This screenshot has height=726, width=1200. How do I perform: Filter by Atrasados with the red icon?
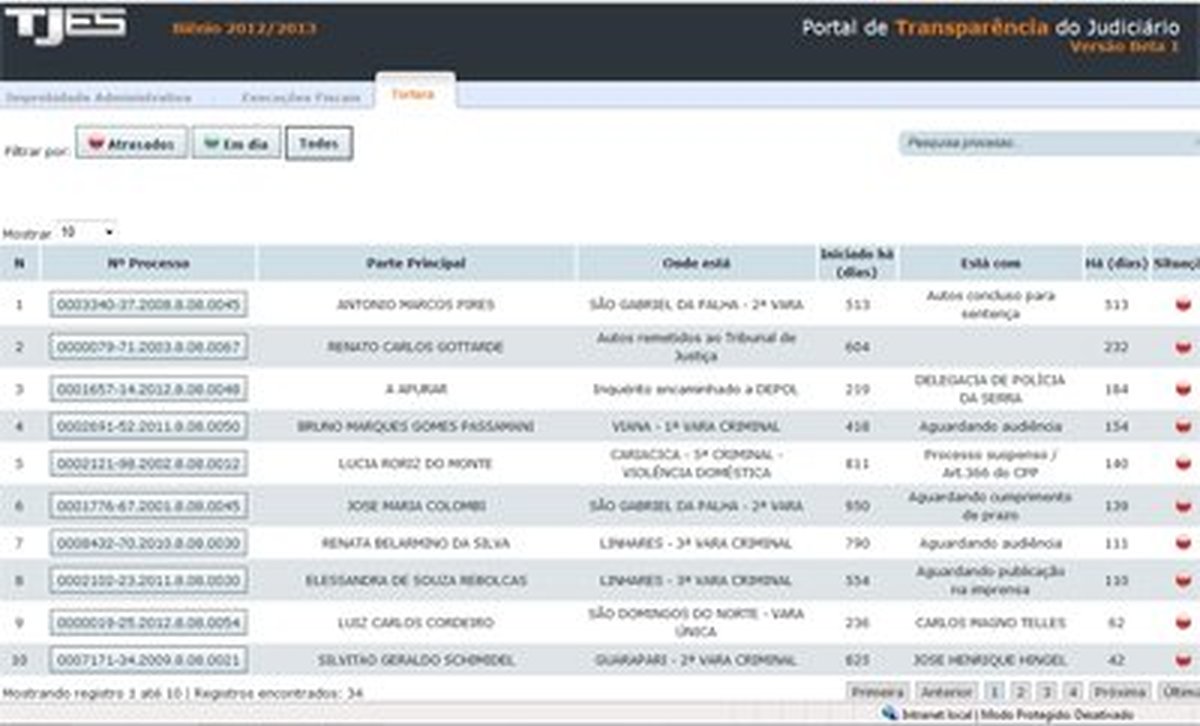click(x=131, y=144)
